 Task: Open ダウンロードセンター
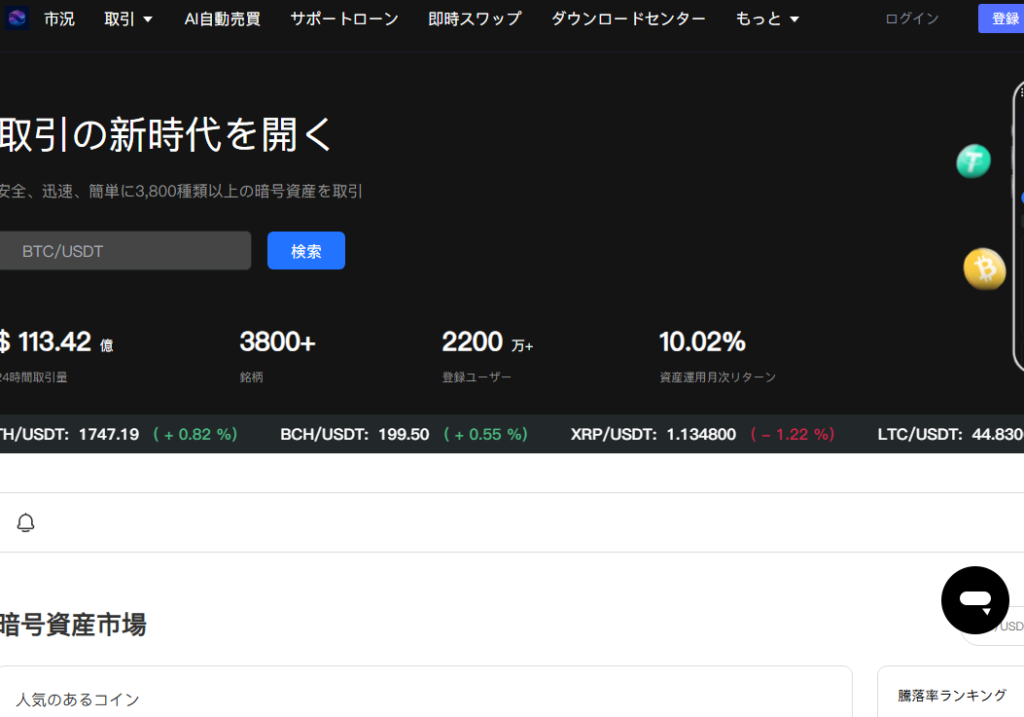(x=628, y=19)
